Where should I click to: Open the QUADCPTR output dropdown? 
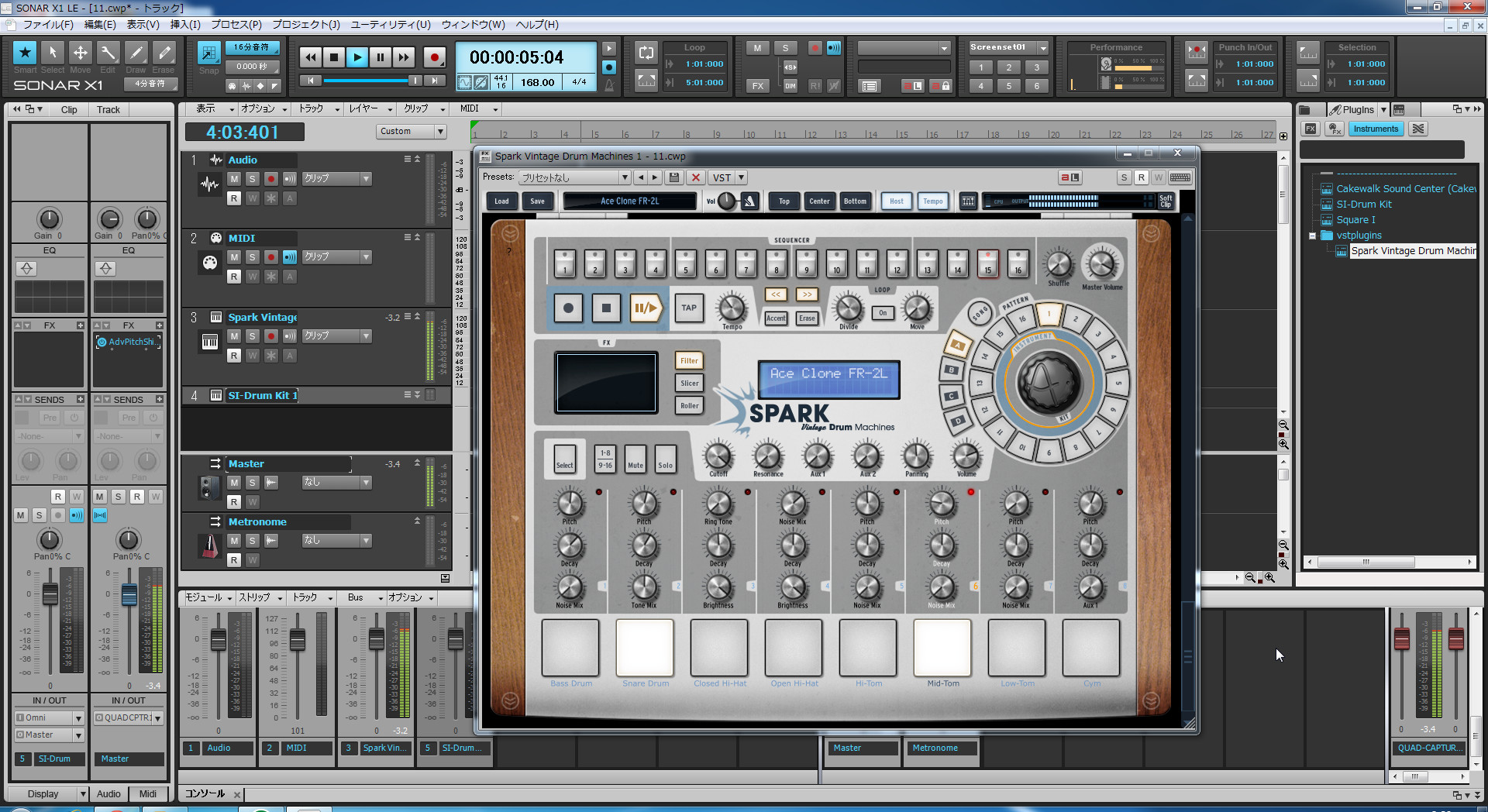(x=157, y=718)
